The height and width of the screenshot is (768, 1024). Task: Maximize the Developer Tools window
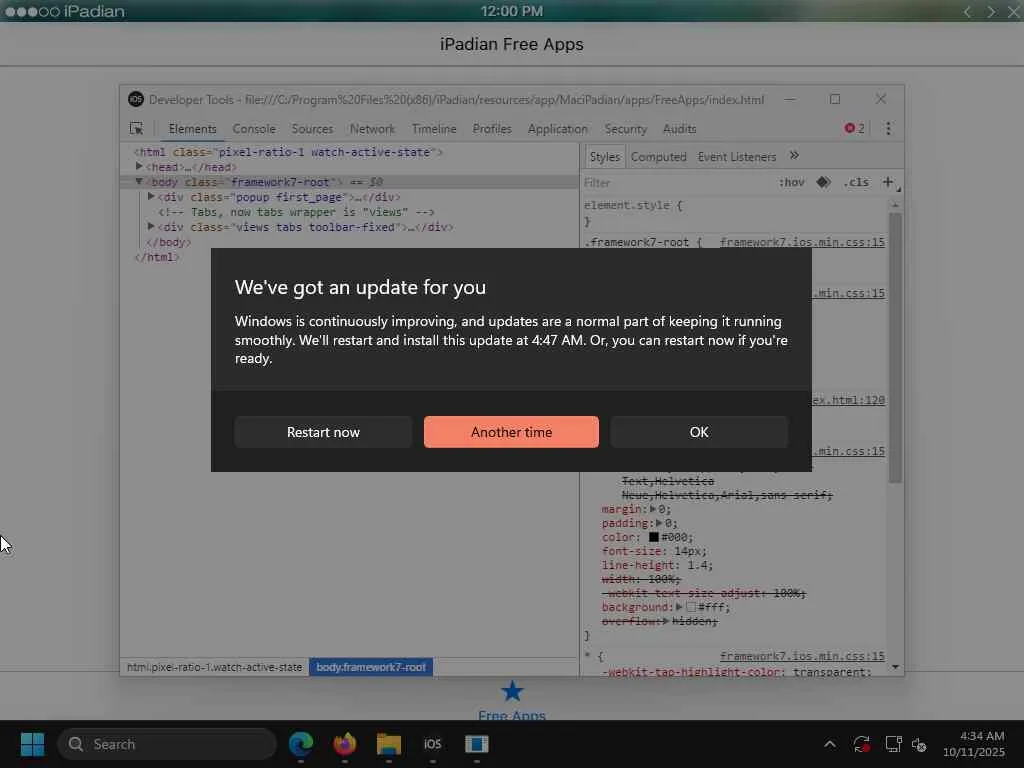pyautogui.click(x=835, y=99)
